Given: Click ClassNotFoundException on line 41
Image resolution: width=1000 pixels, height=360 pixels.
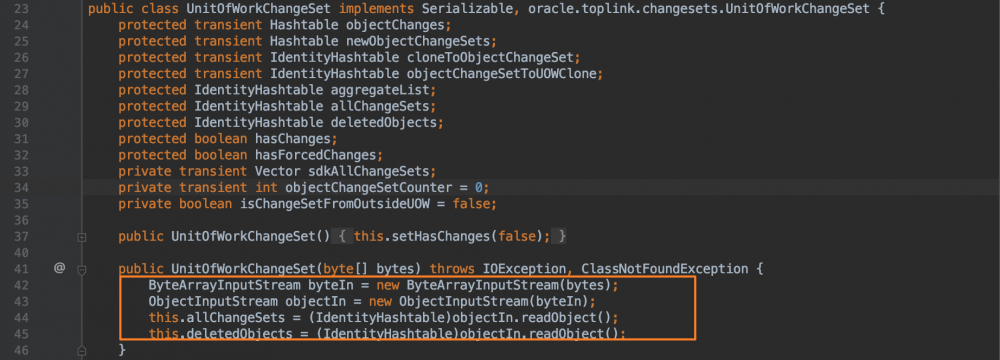Looking at the screenshot, I should [x=664, y=269].
